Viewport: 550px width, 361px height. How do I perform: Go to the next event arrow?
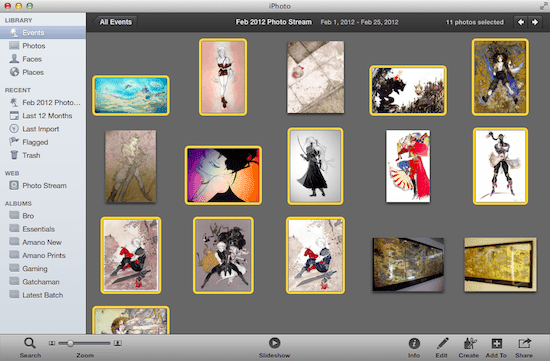535,22
